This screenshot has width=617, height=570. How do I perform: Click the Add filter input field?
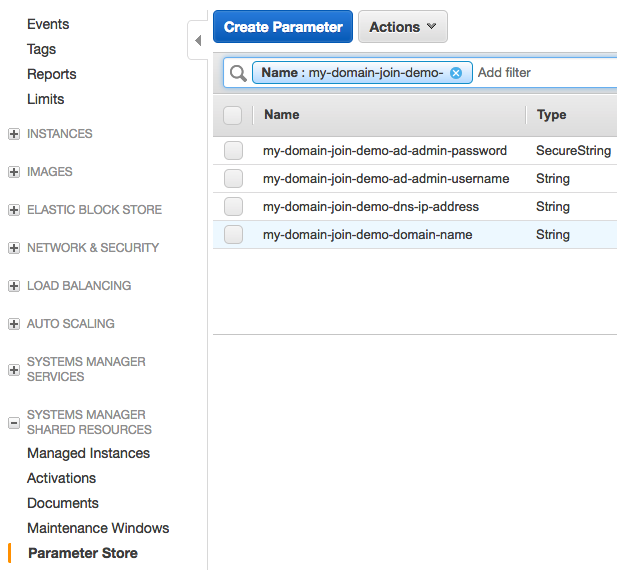(540, 73)
